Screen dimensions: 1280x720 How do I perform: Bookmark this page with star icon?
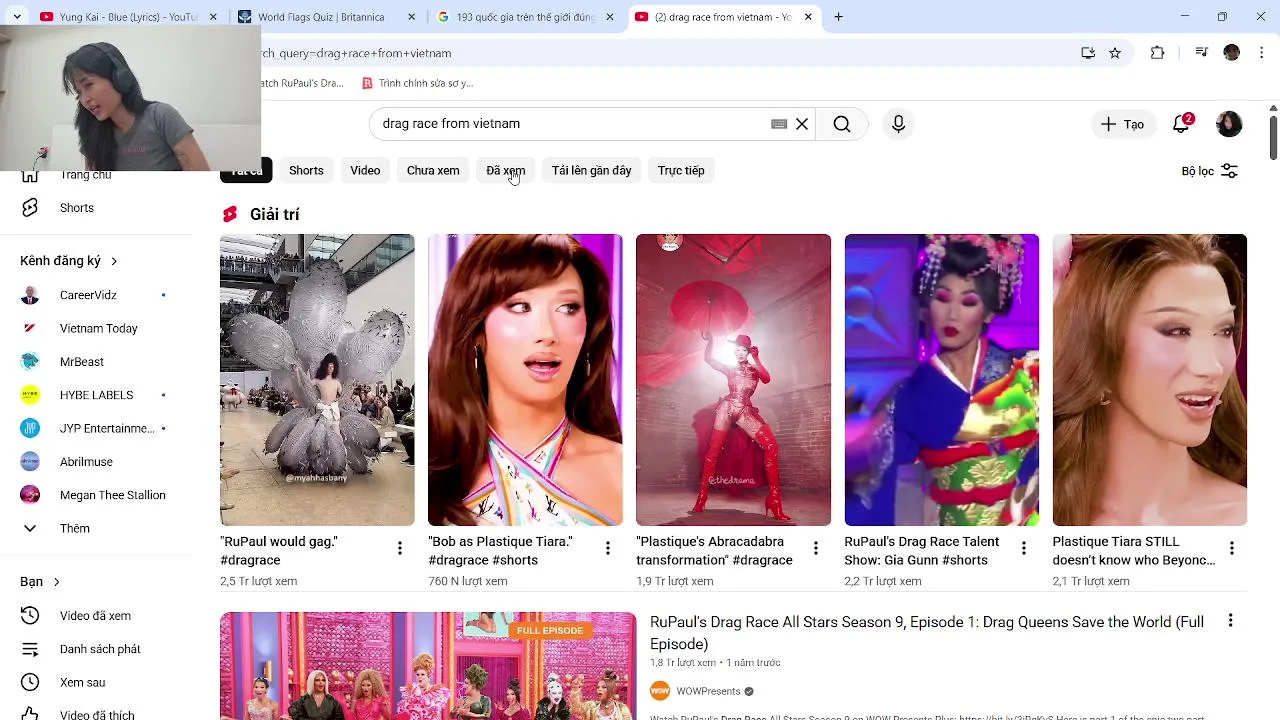[x=1115, y=53]
